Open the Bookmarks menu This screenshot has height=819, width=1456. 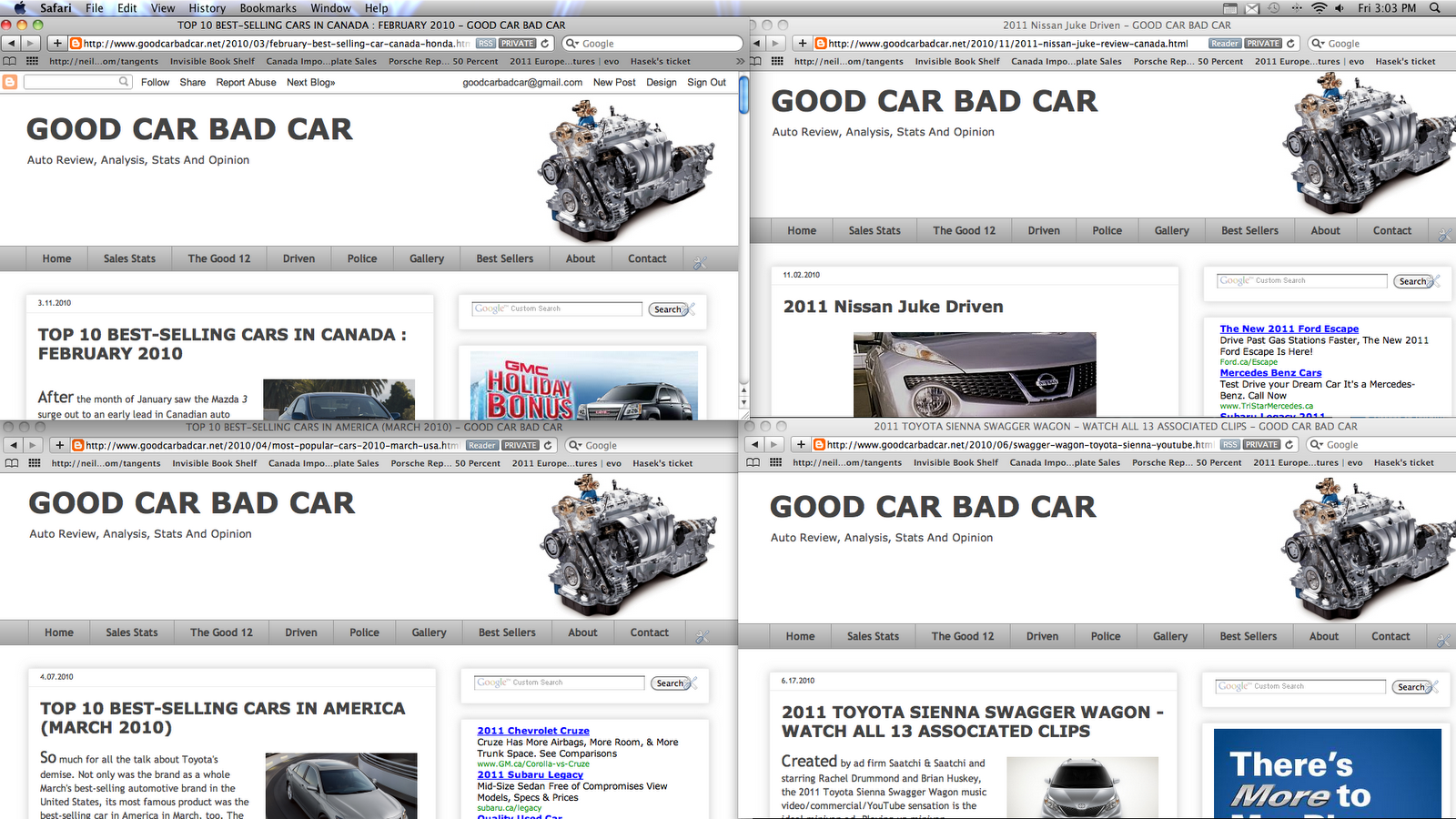pos(268,7)
